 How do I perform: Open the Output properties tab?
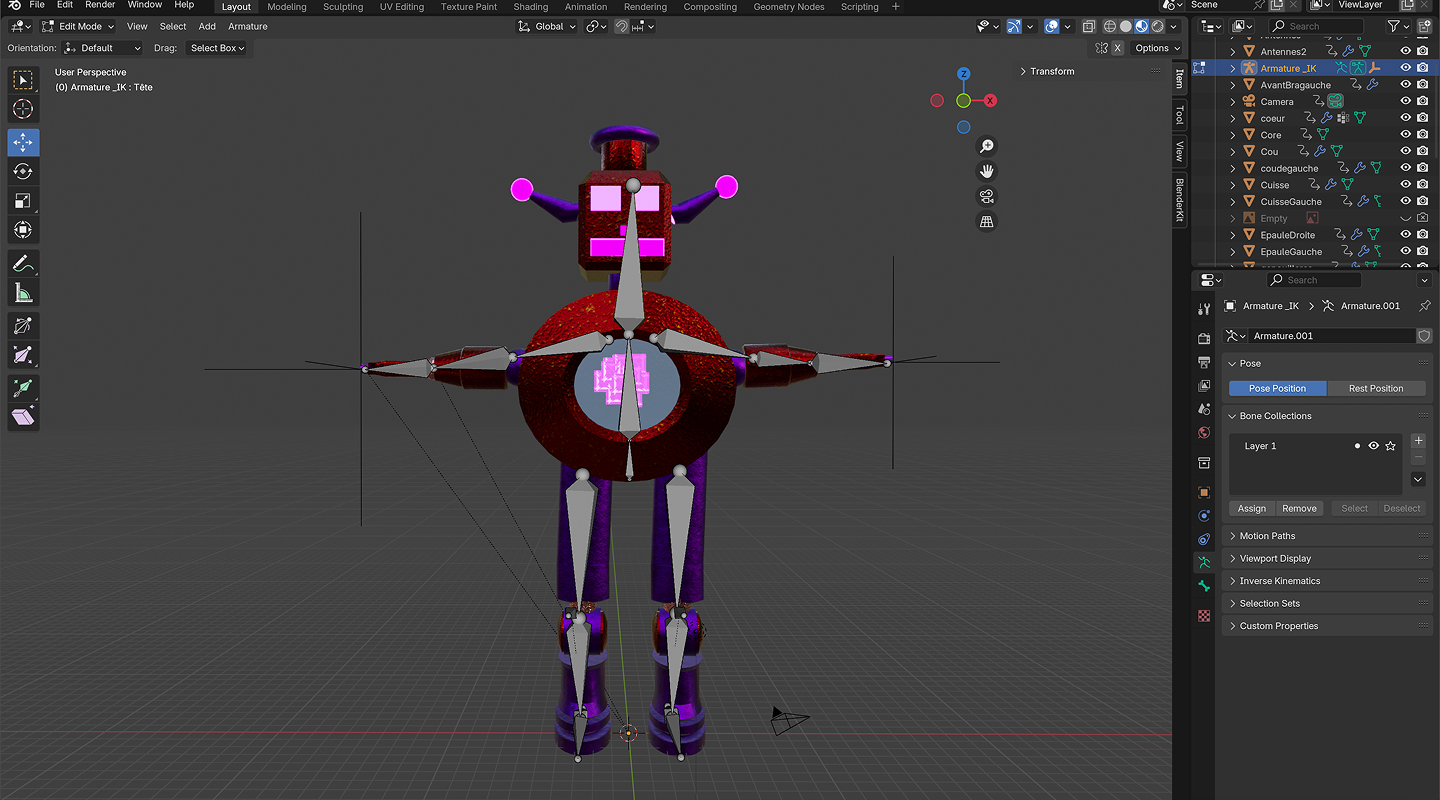coord(1204,361)
